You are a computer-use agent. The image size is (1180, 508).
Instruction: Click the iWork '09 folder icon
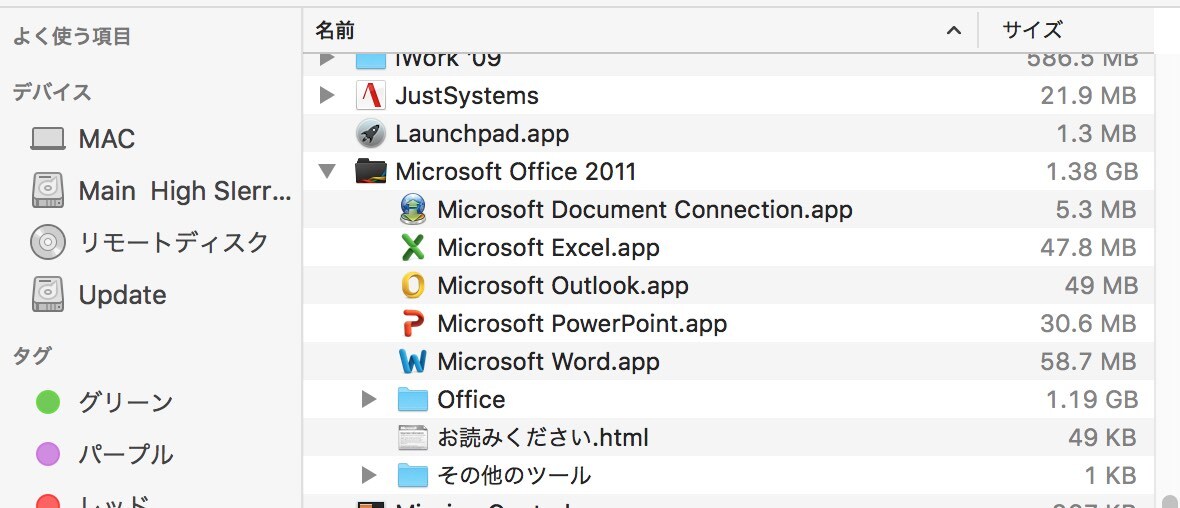click(x=371, y=60)
